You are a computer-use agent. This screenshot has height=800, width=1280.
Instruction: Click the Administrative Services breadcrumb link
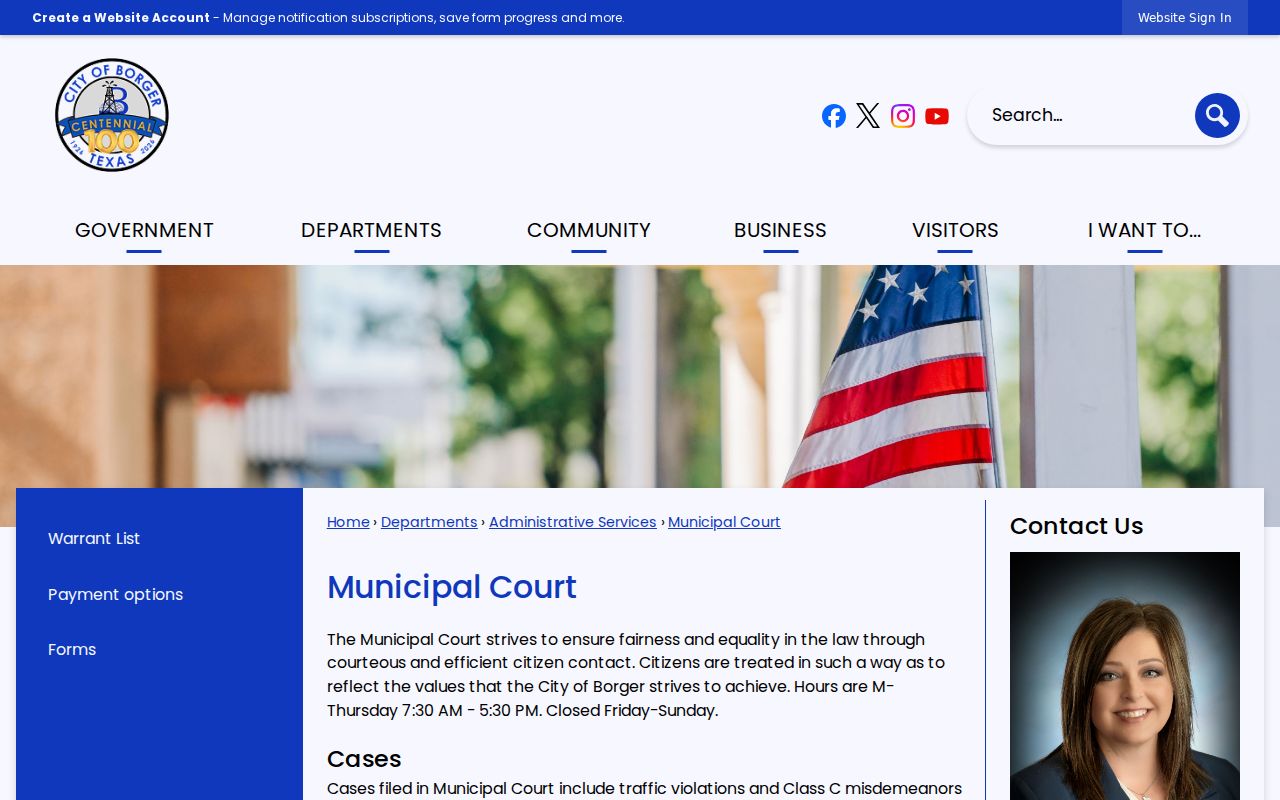pyautogui.click(x=573, y=522)
